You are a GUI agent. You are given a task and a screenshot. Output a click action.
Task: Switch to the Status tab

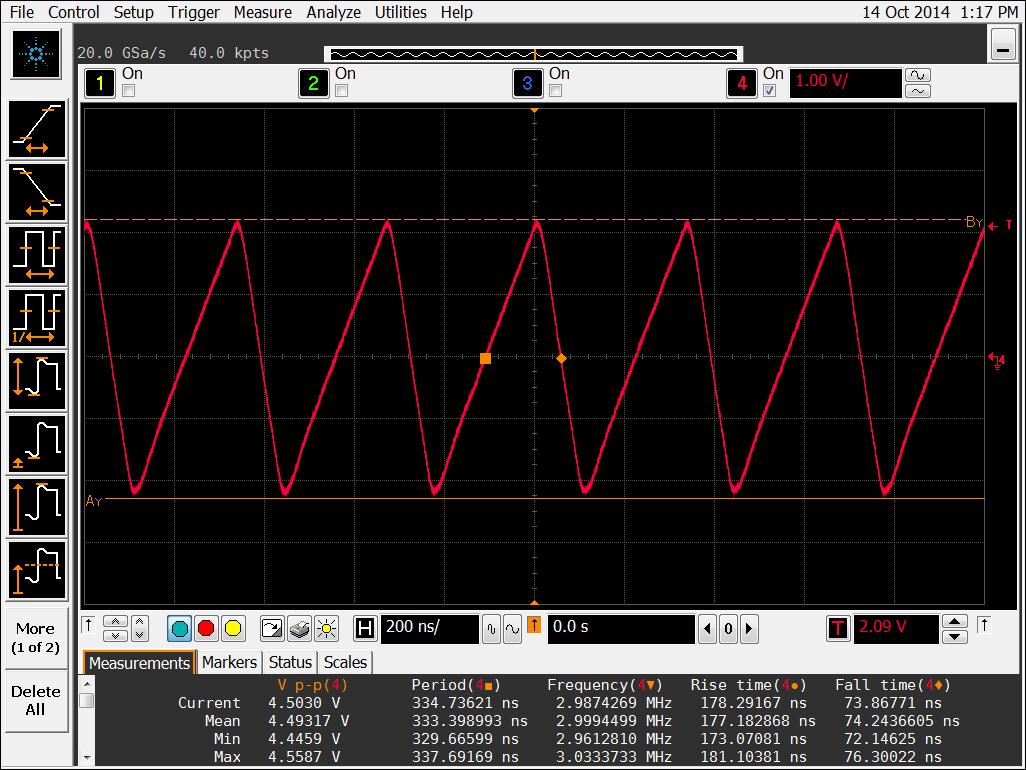pos(290,662)
